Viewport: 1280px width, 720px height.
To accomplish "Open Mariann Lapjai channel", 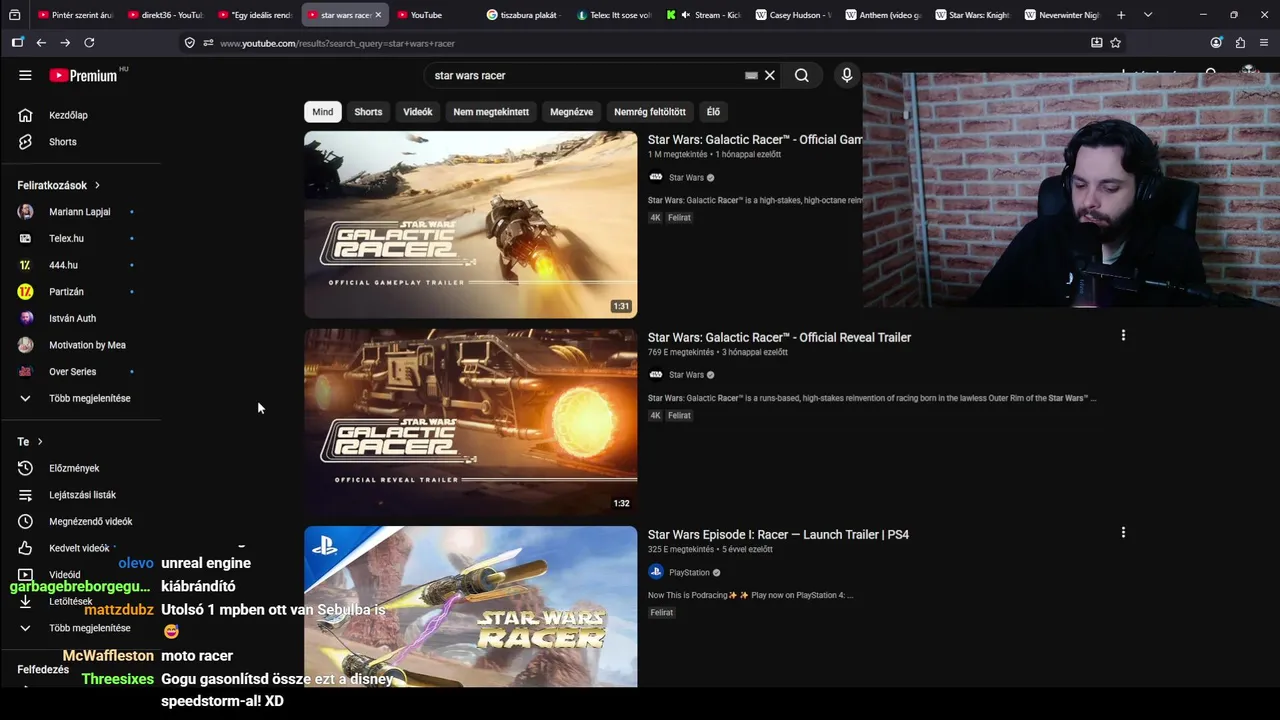I will coord(80,212).
